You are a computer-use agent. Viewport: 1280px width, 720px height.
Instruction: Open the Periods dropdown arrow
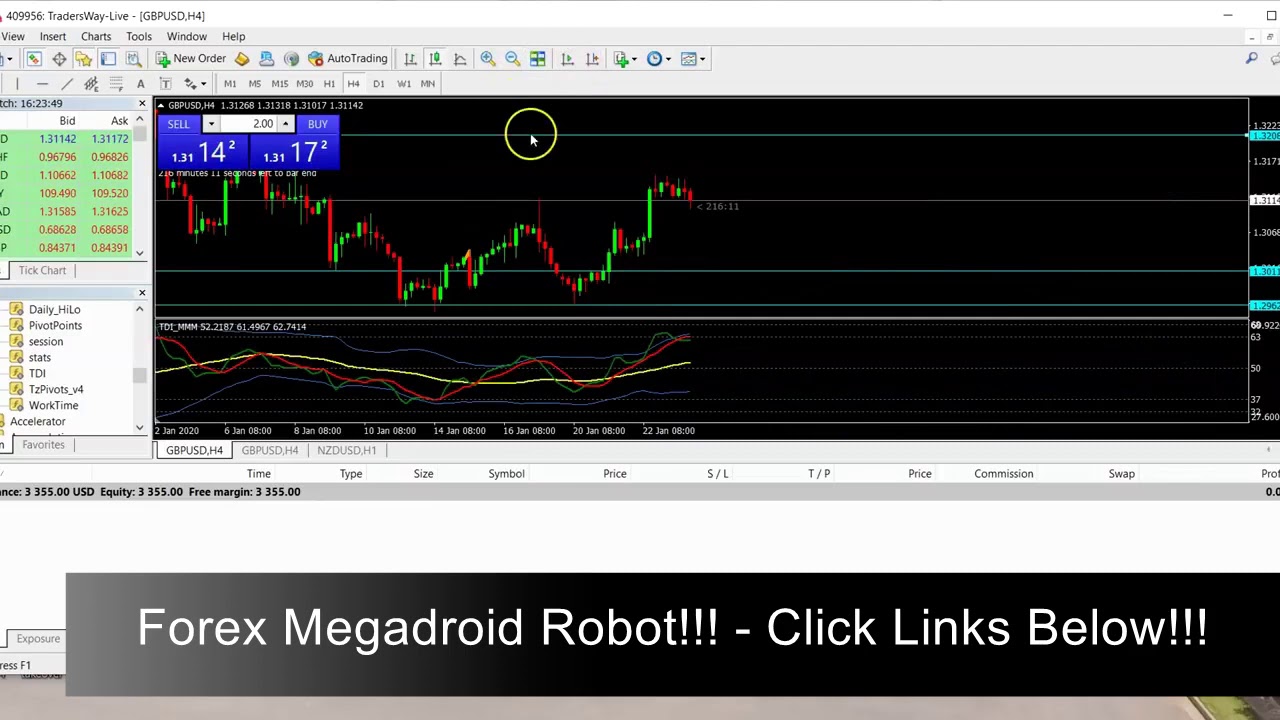668,59
